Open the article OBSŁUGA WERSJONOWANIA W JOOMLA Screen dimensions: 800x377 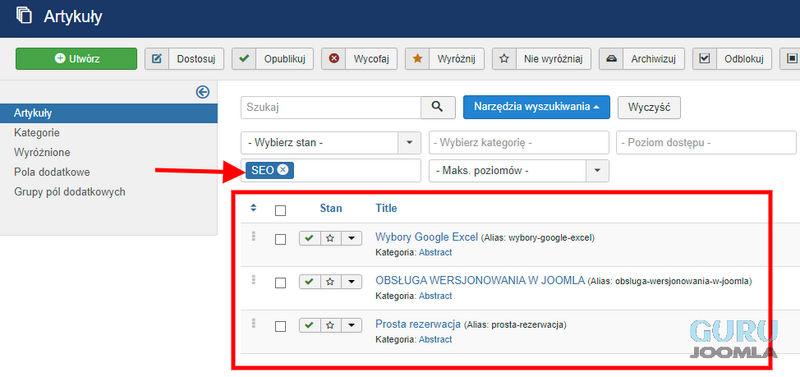480,281
